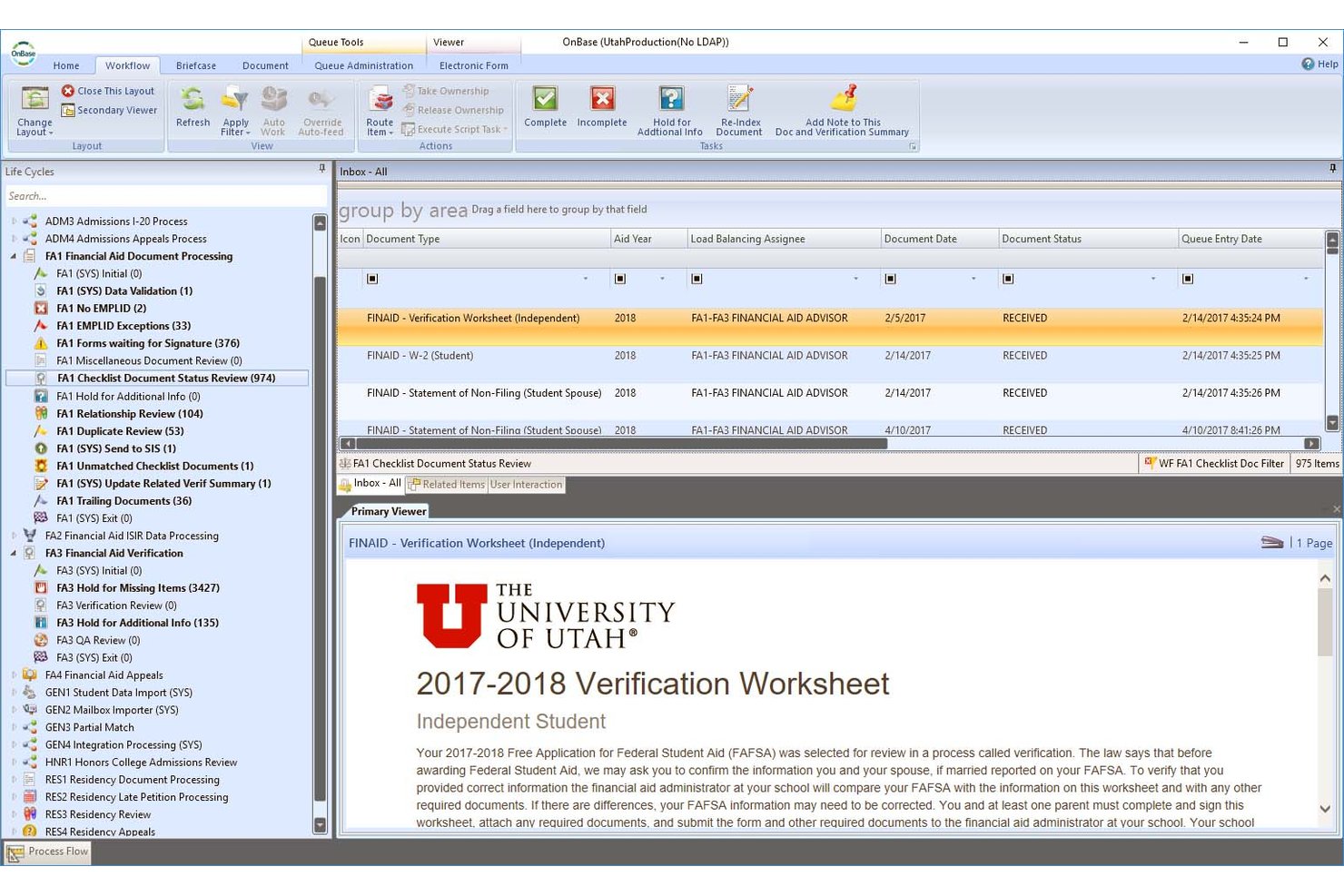
Task: Click WF FA1 Checklist Doc Filter
Action: pos(1213,463)
